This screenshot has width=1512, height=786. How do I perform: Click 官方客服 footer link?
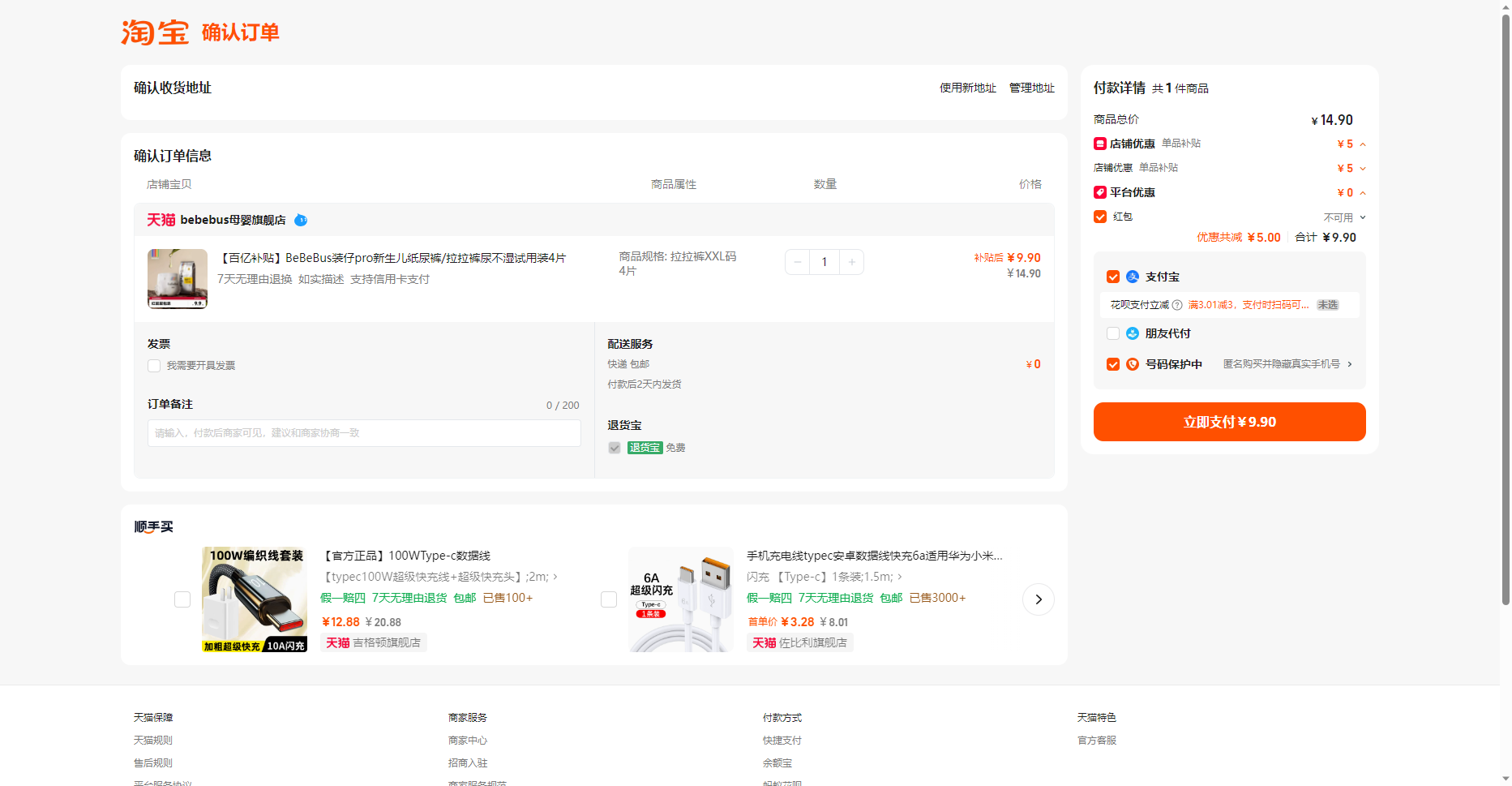click(1097, 741)
